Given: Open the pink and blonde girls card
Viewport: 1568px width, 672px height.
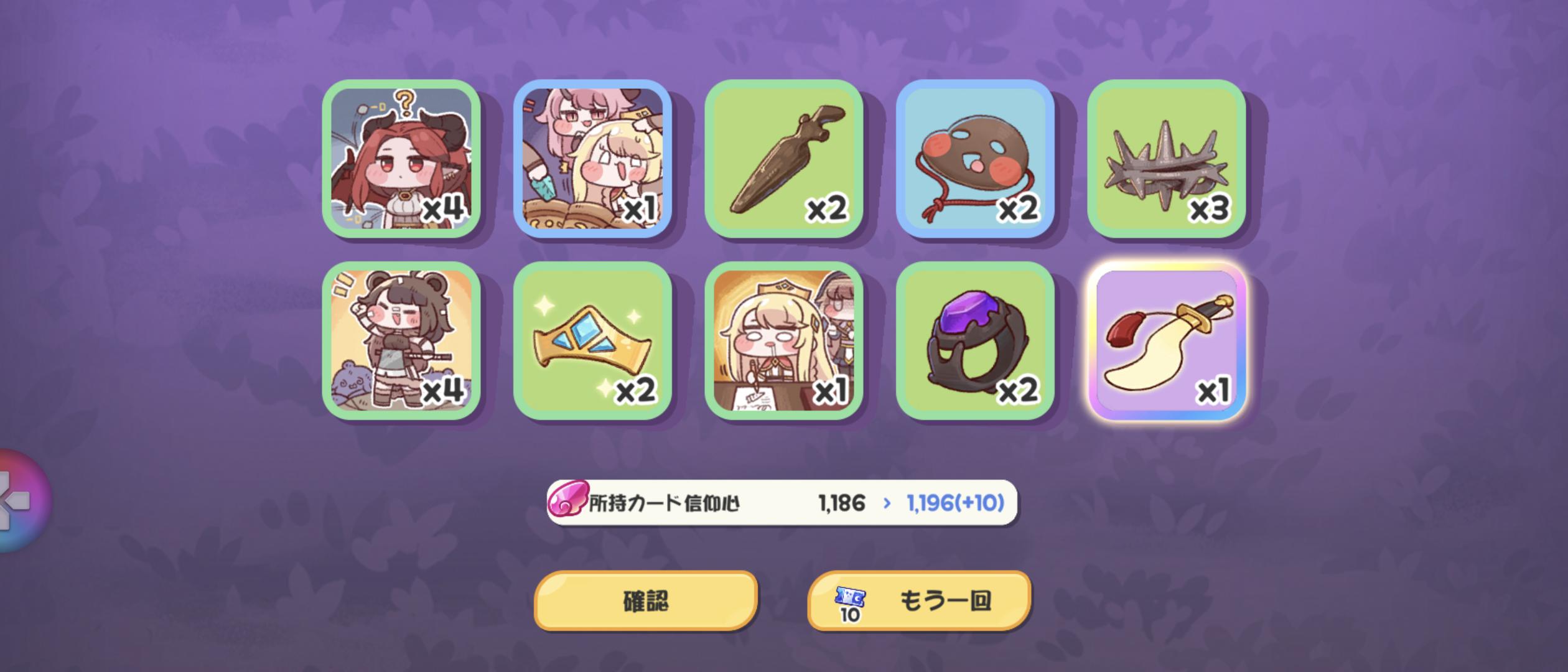Looking at the screenshot, I should (592, 158).
